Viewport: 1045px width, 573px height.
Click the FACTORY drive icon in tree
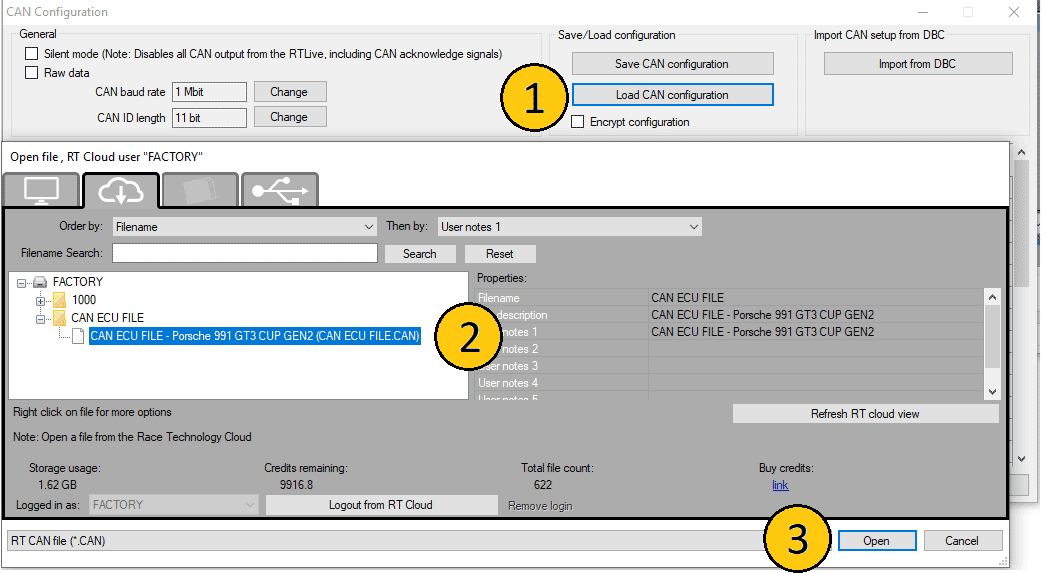[x=41, y=282]
